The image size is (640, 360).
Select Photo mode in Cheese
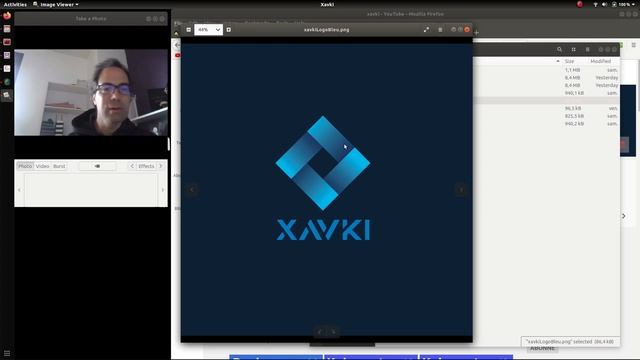pyautogui.click(x=25, y=166)
